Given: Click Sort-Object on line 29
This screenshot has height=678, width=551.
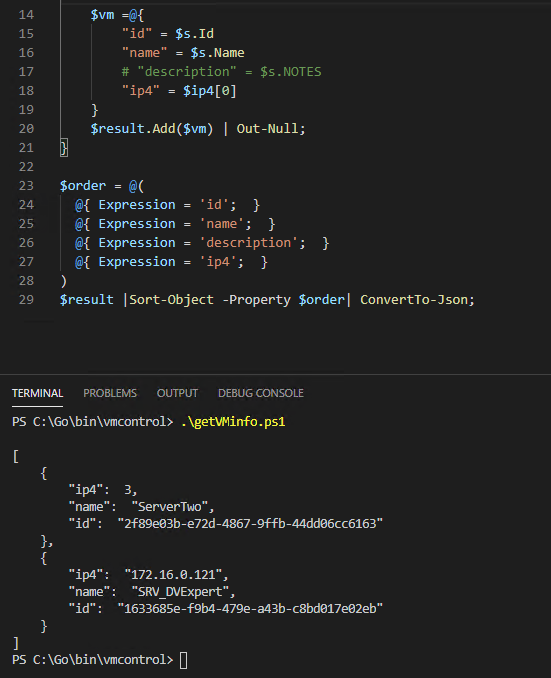Looking at the screenshot, I should tap(171, 300).
